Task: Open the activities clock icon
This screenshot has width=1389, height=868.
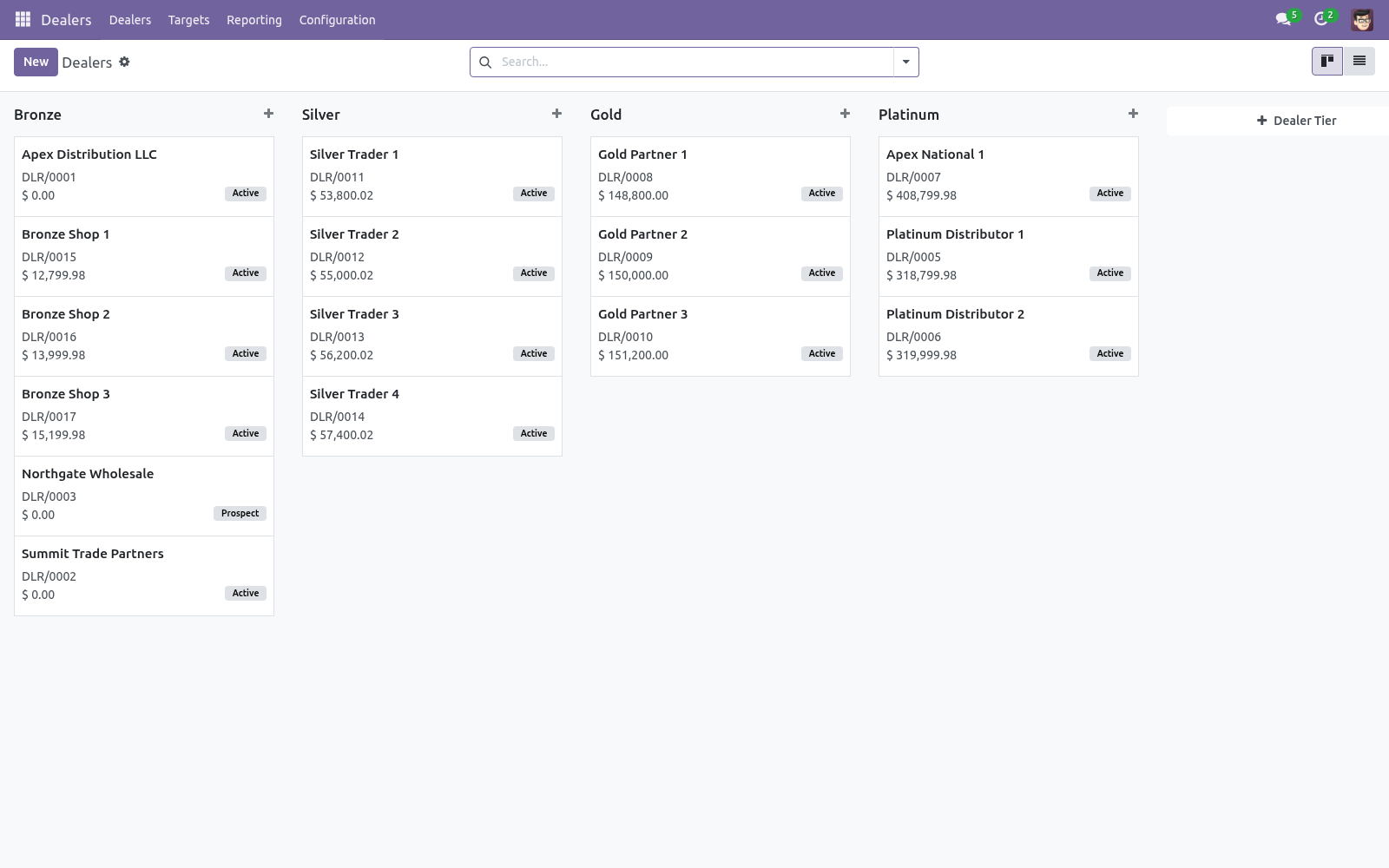Action: click(x=1321, y=19)
